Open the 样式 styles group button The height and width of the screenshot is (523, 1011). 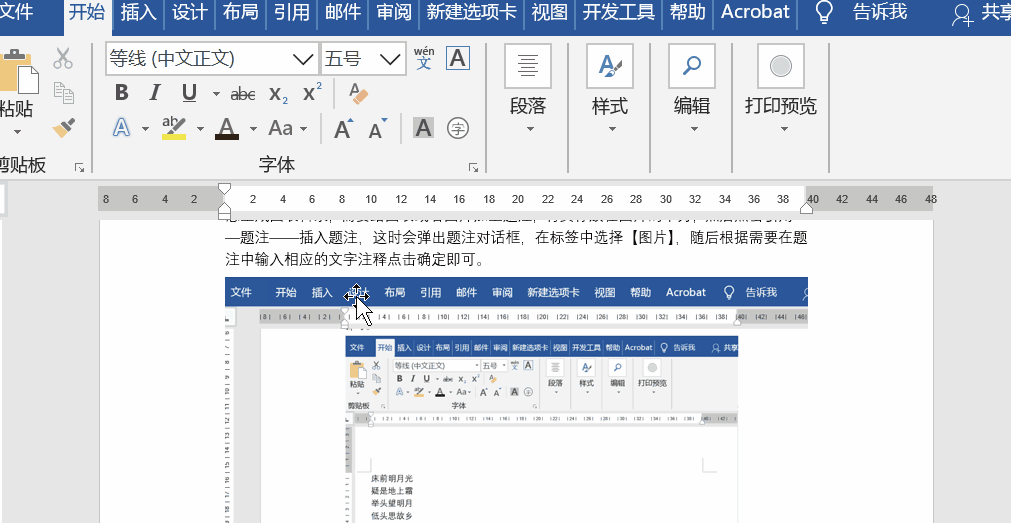coord(610,89)
